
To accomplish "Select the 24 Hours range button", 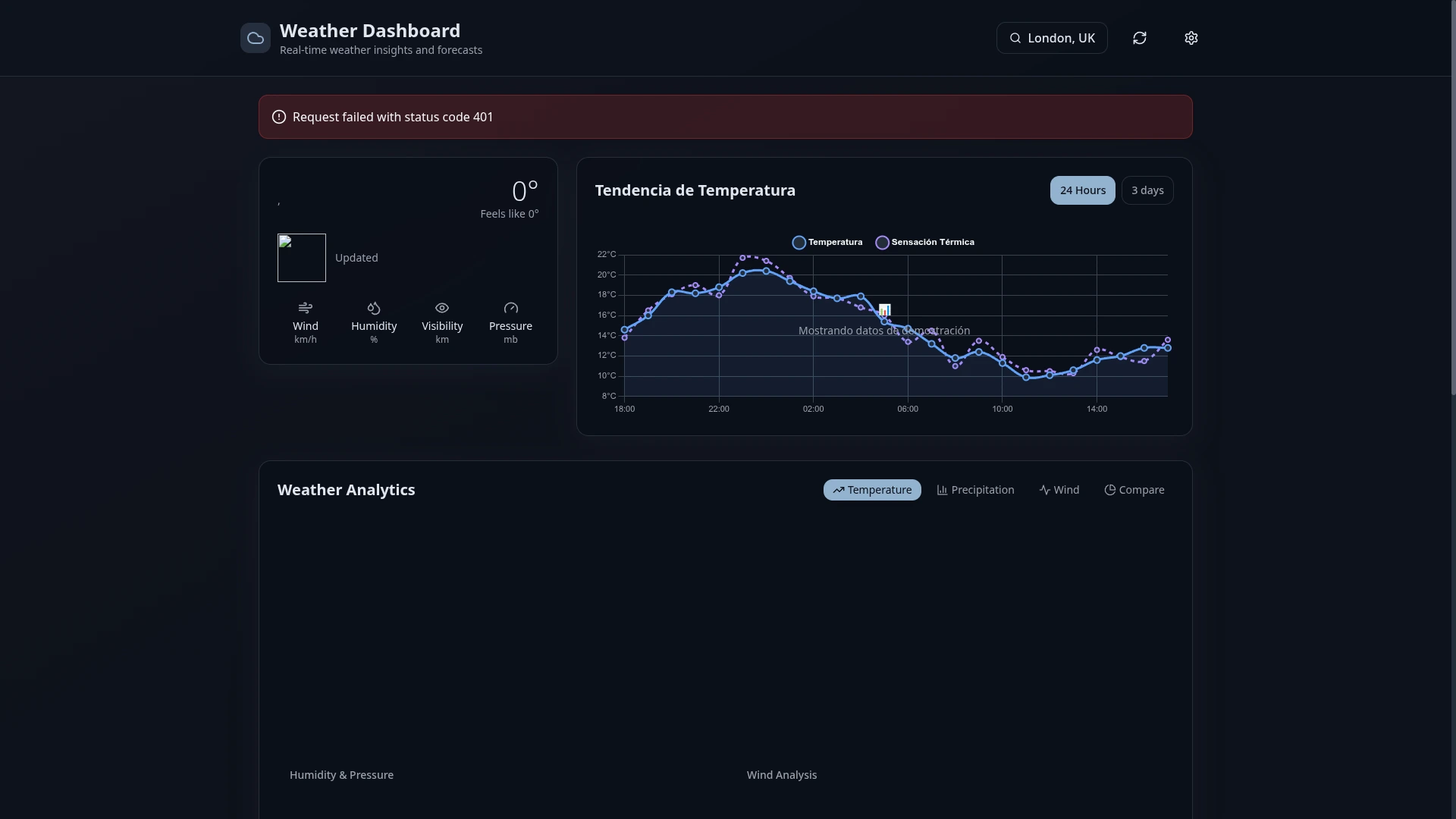I will tap(1083, 190).
